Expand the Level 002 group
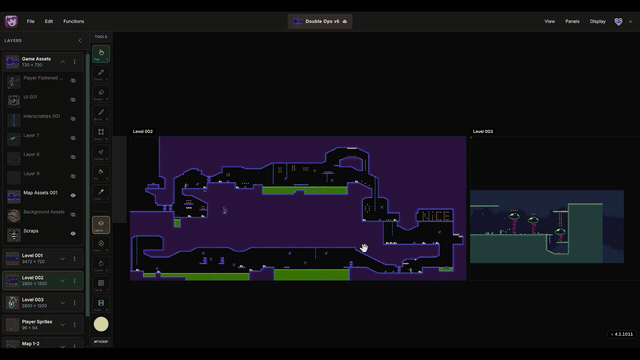The height and width of the screenshot is (360, 640). [63, 280]
